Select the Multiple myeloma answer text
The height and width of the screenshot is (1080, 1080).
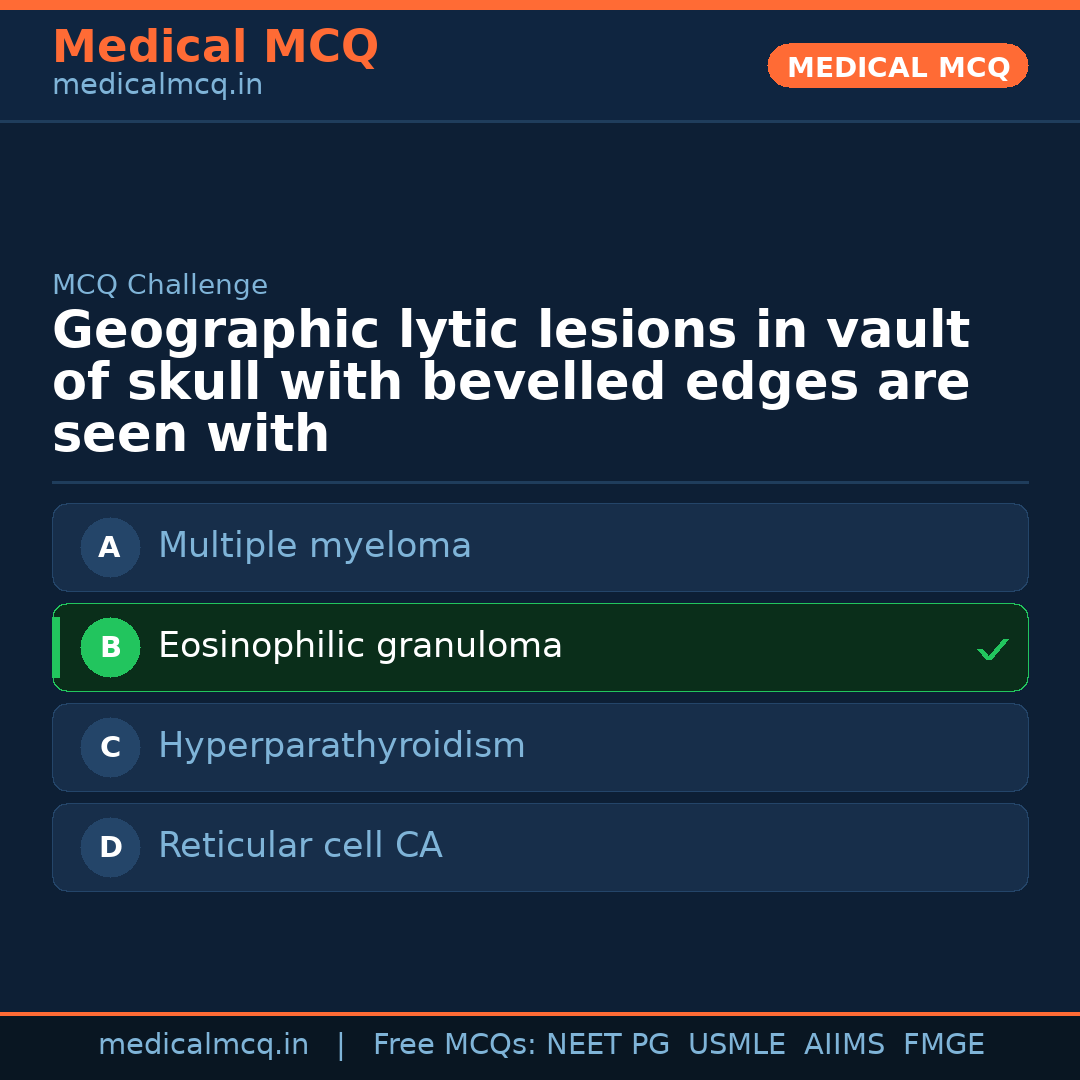click(314, 546)
